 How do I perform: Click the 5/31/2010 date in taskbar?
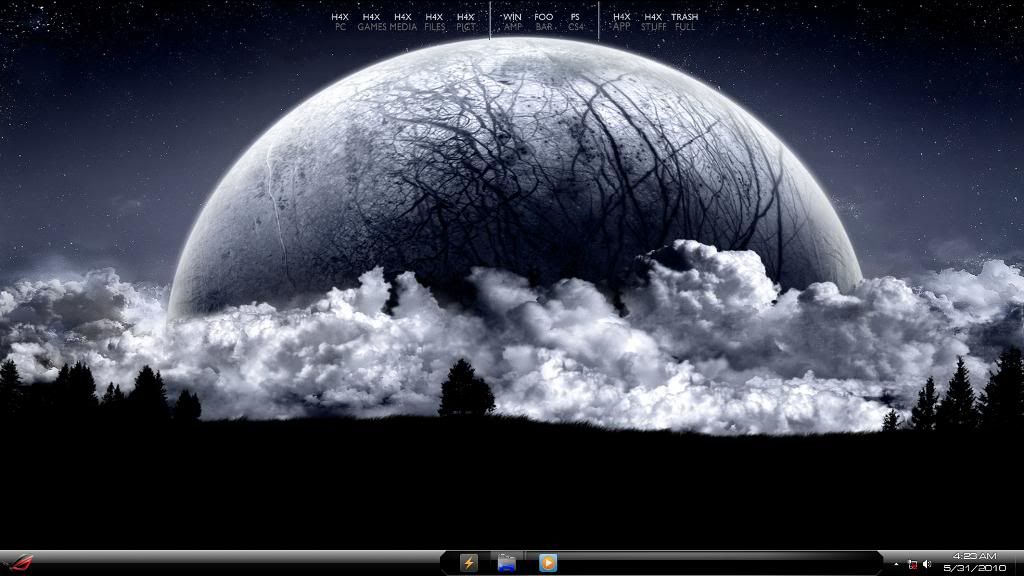[973, 568]
